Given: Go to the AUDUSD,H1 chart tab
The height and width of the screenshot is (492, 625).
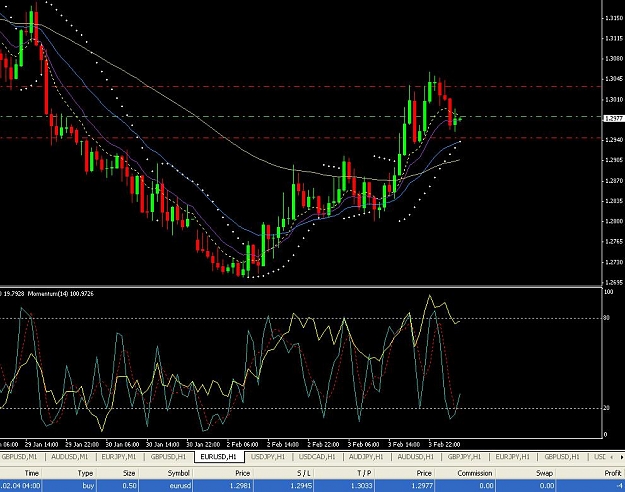Looking at the screenshot, I should point(416,457).
